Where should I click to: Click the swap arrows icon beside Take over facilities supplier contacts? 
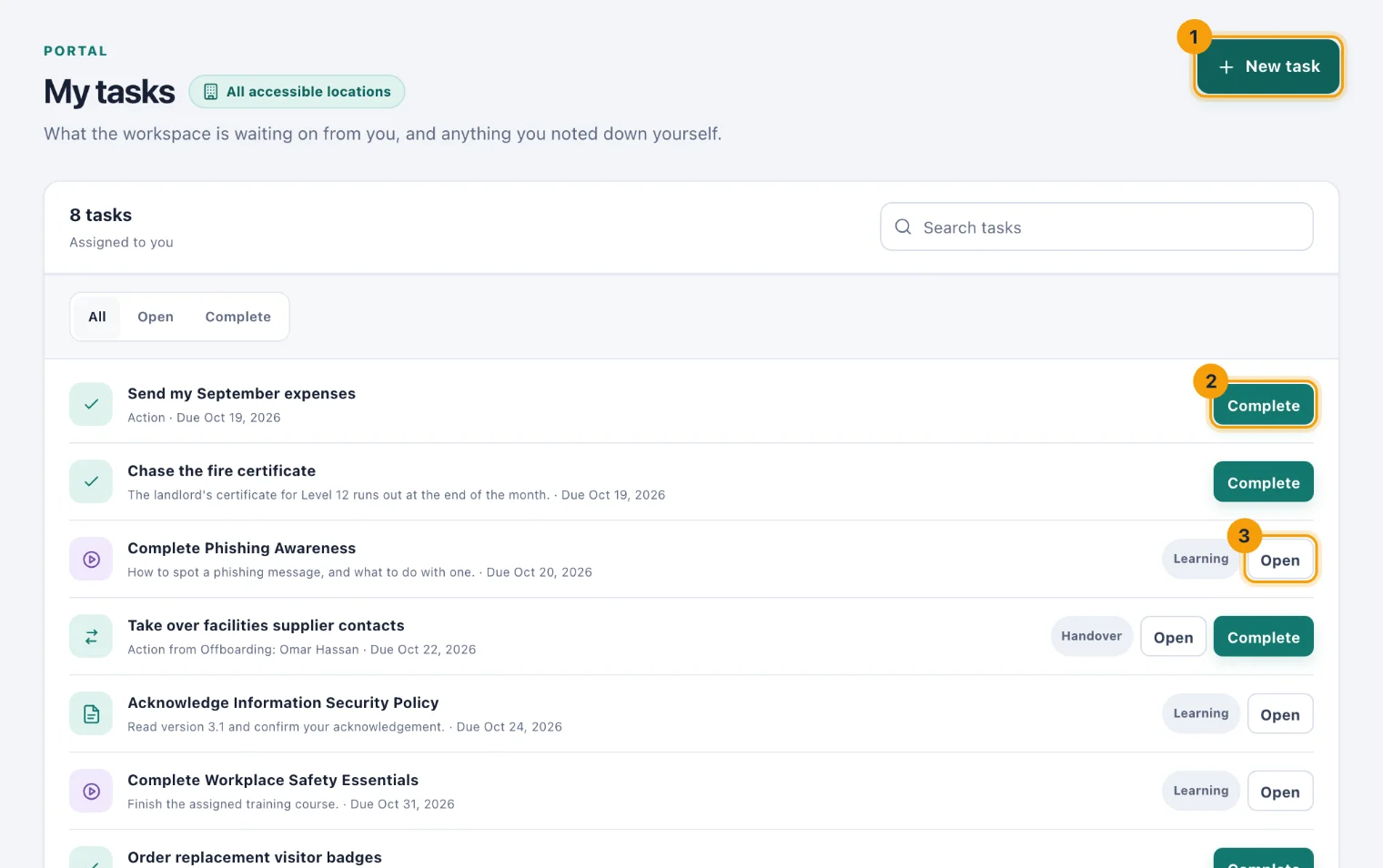91,636
